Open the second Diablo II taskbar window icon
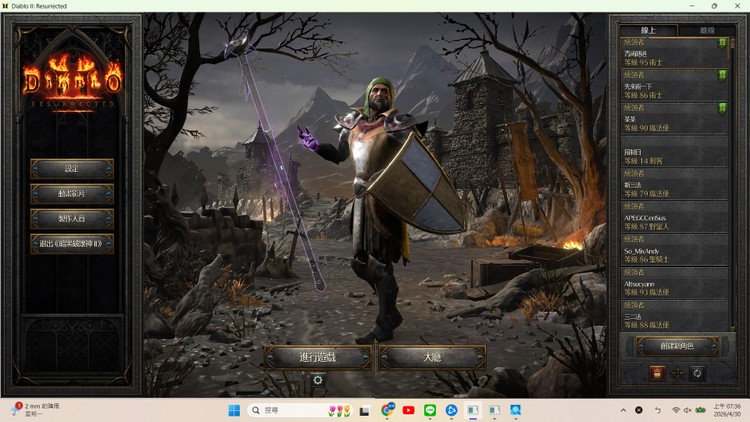 coord(494,410)
